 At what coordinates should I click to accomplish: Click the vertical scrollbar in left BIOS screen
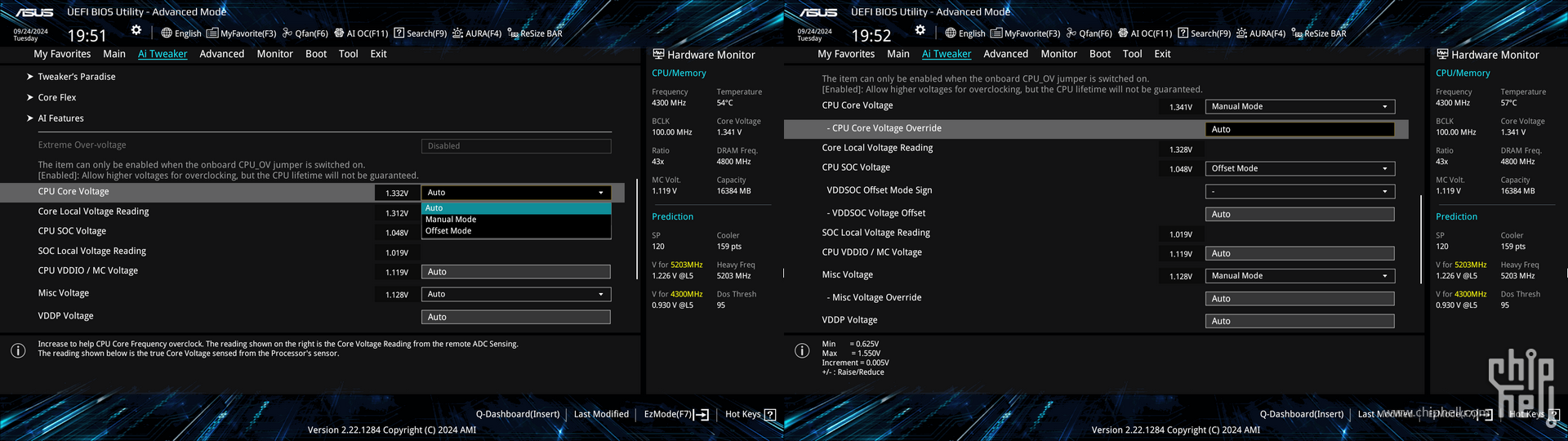(637, 229)
